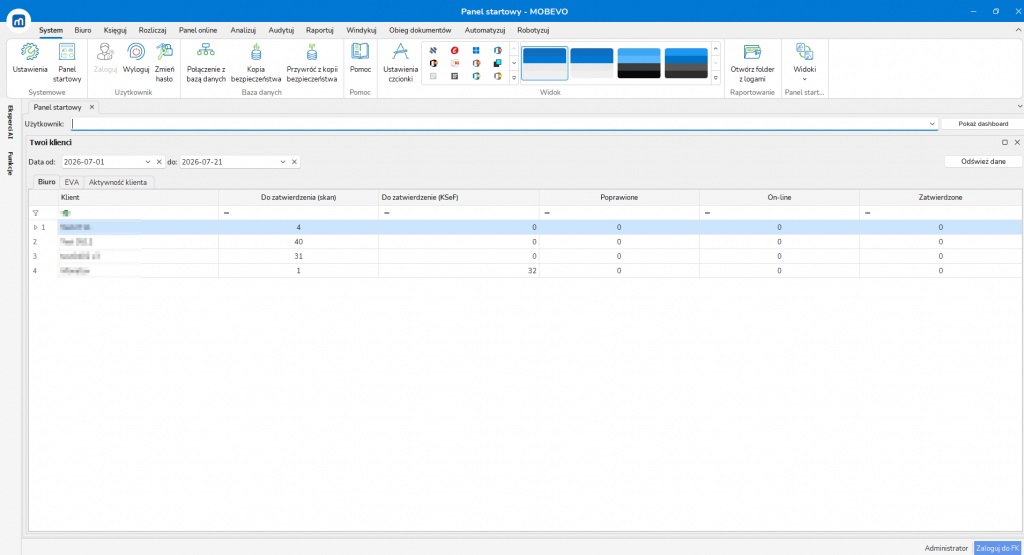Click the Pokaż dashboard button
Image resolution: width=1024 pixels, height=555 pixels.
(983, 124)
